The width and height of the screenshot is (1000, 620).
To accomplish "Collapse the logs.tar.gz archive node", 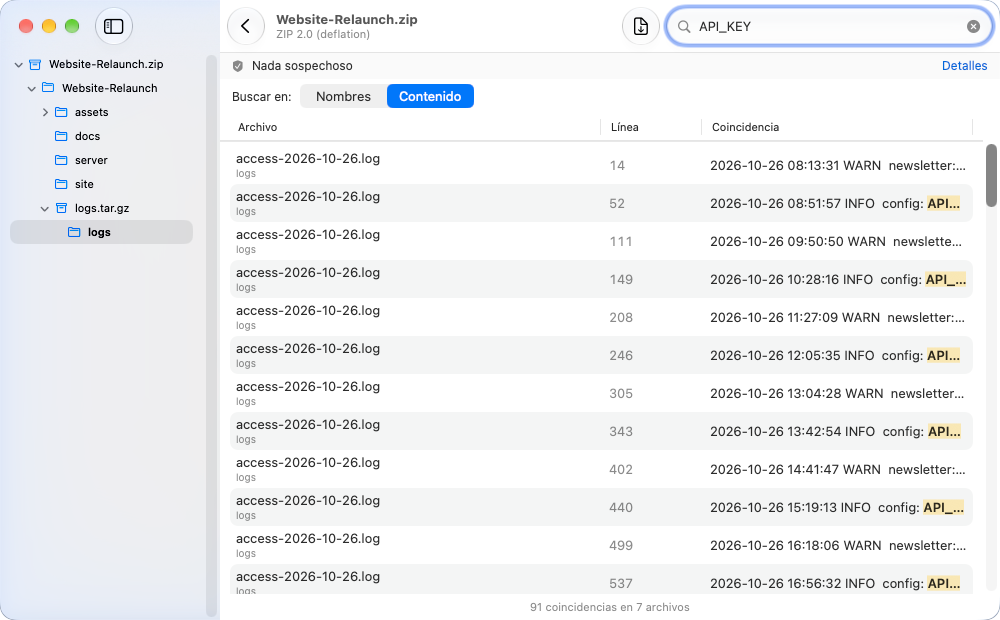I will 45,209.
